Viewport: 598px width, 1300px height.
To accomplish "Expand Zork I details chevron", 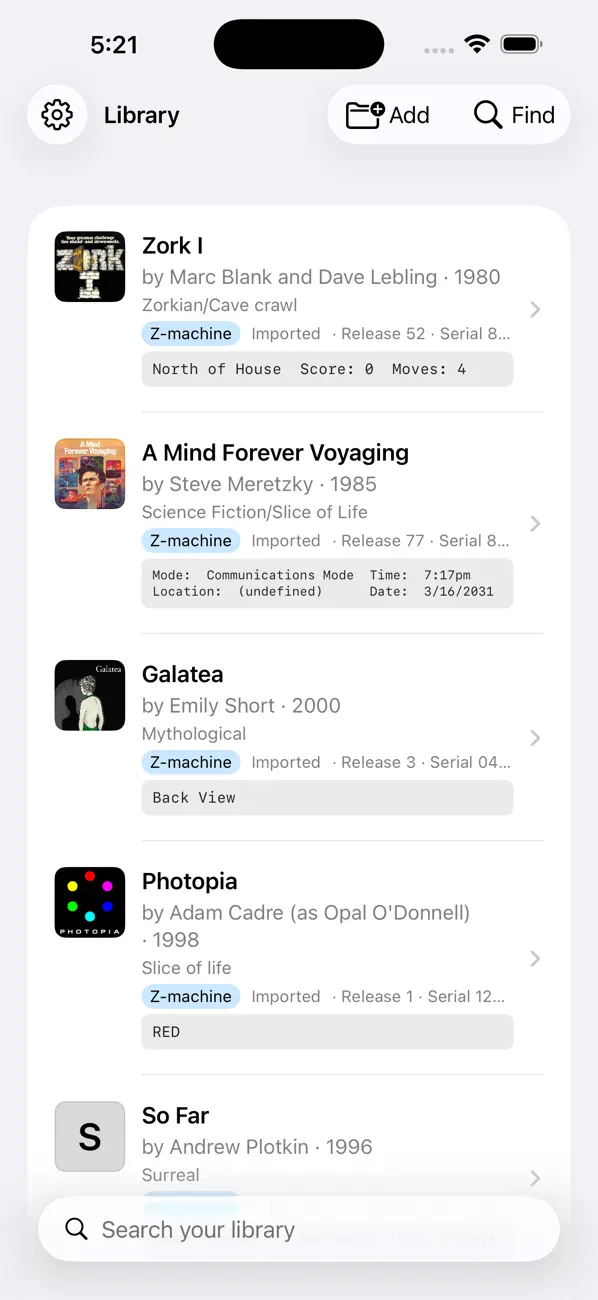I will (535, 310).
